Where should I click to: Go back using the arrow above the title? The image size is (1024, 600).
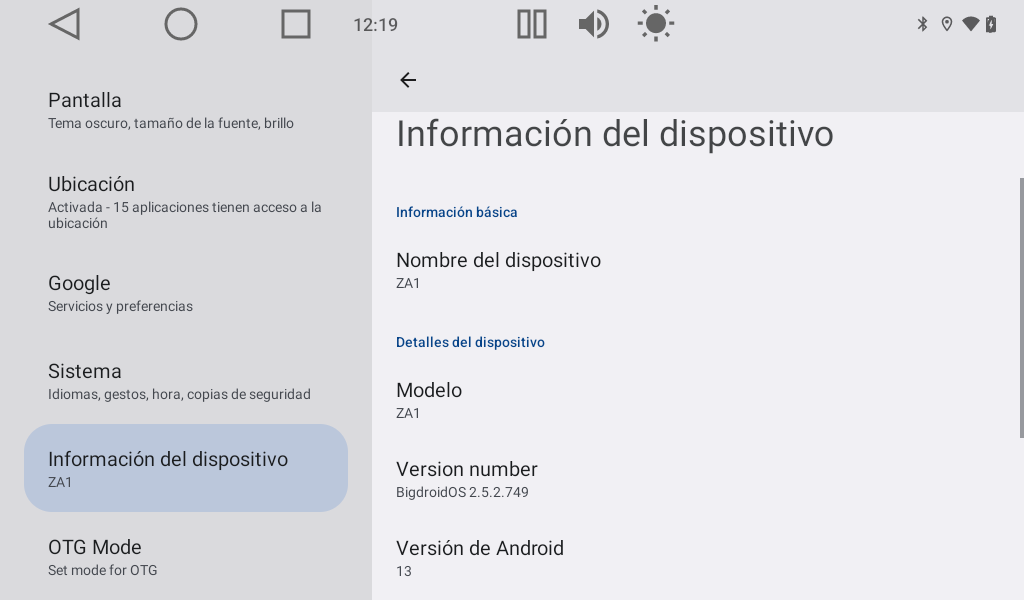(x=408, y=80)
